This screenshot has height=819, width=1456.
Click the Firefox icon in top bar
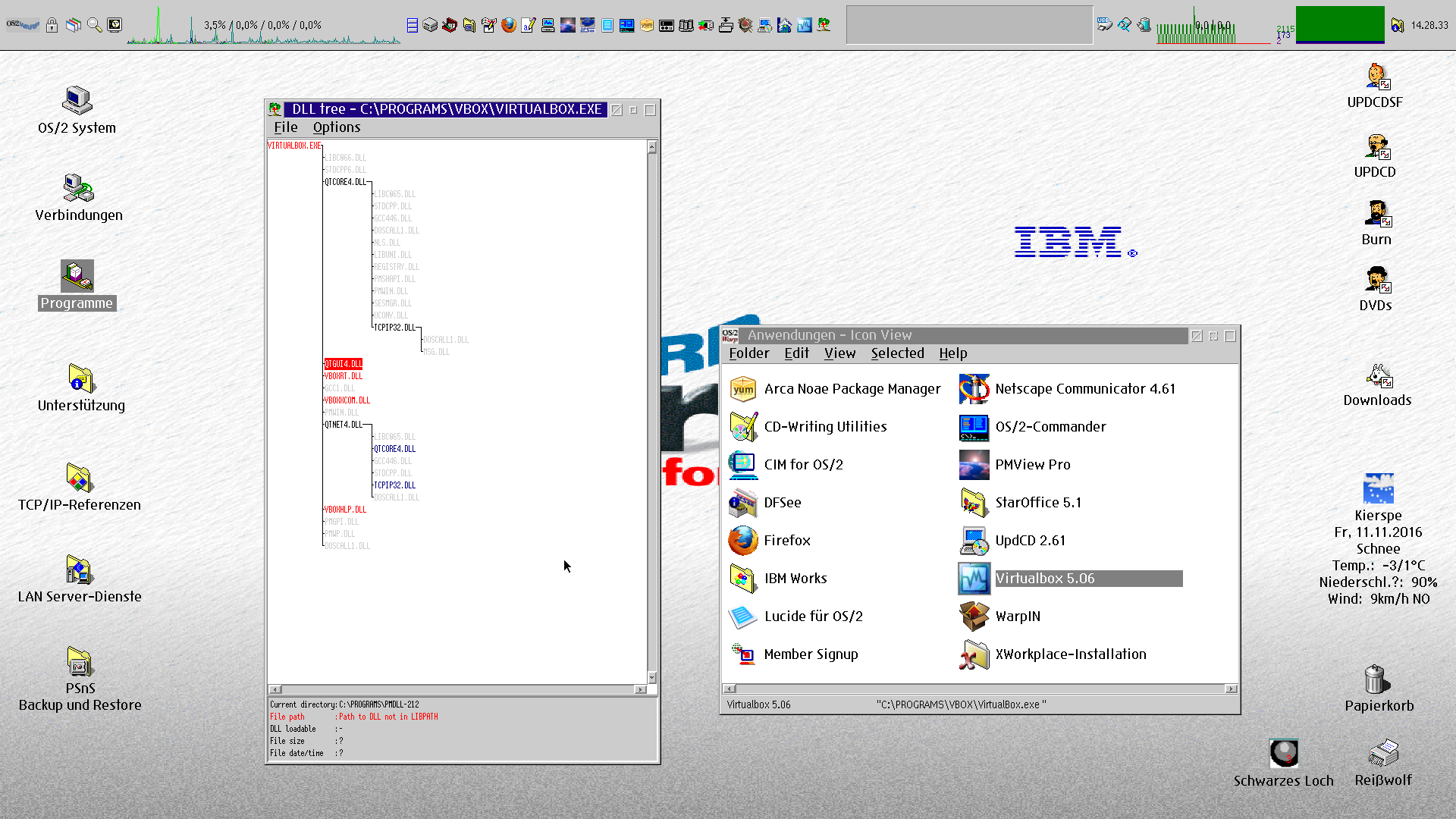tap(508, 25)
